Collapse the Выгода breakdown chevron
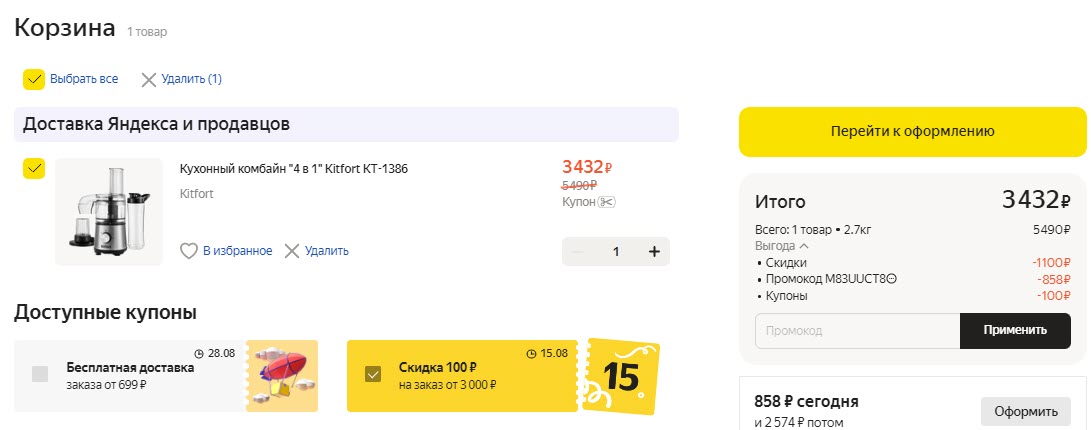The image size is (1091, 430). 804,246
